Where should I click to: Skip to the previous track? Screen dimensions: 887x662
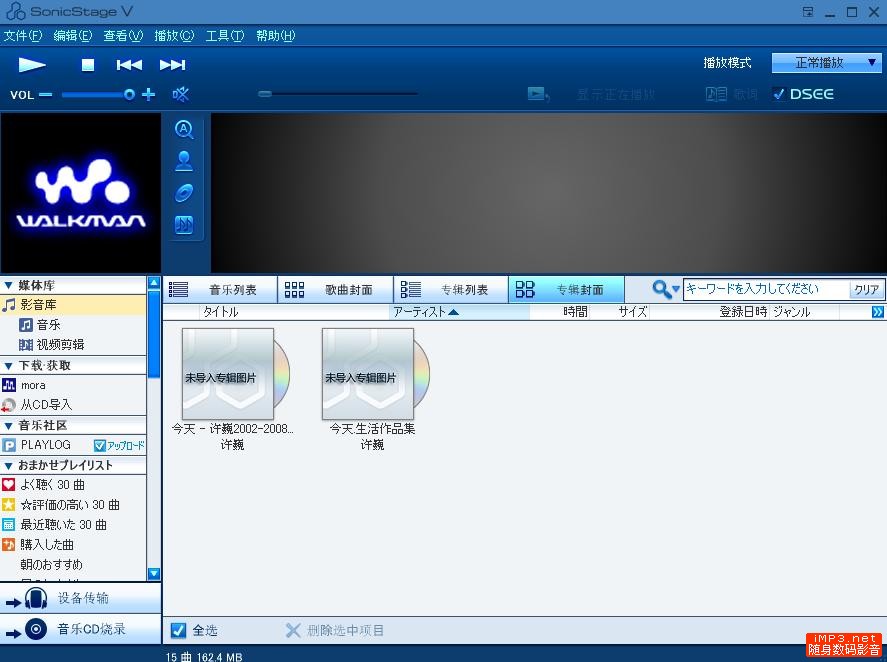click(x=129, y=65)
